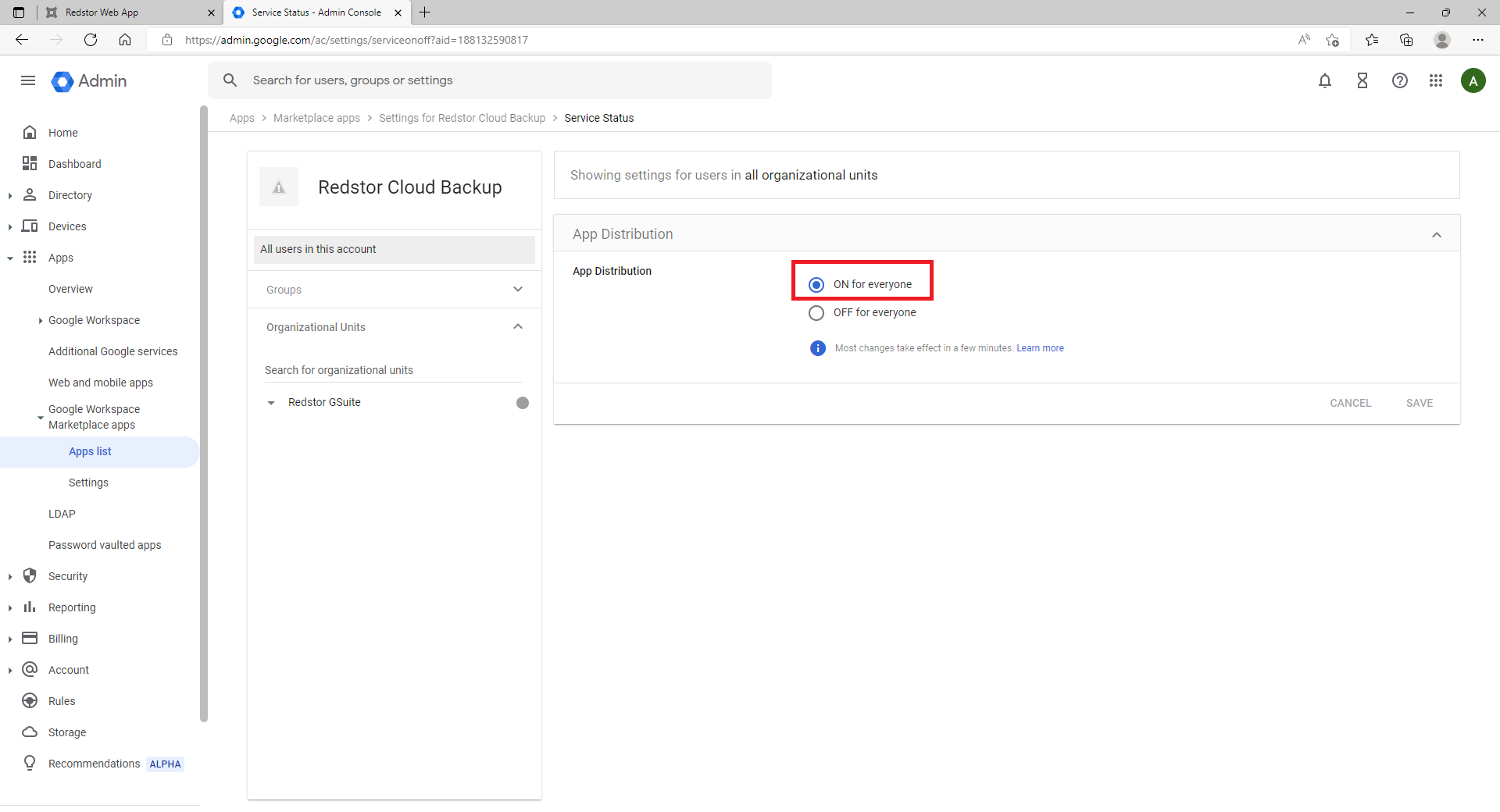
Task: Open the tab actions menu icon
Action: click(19, 12)
